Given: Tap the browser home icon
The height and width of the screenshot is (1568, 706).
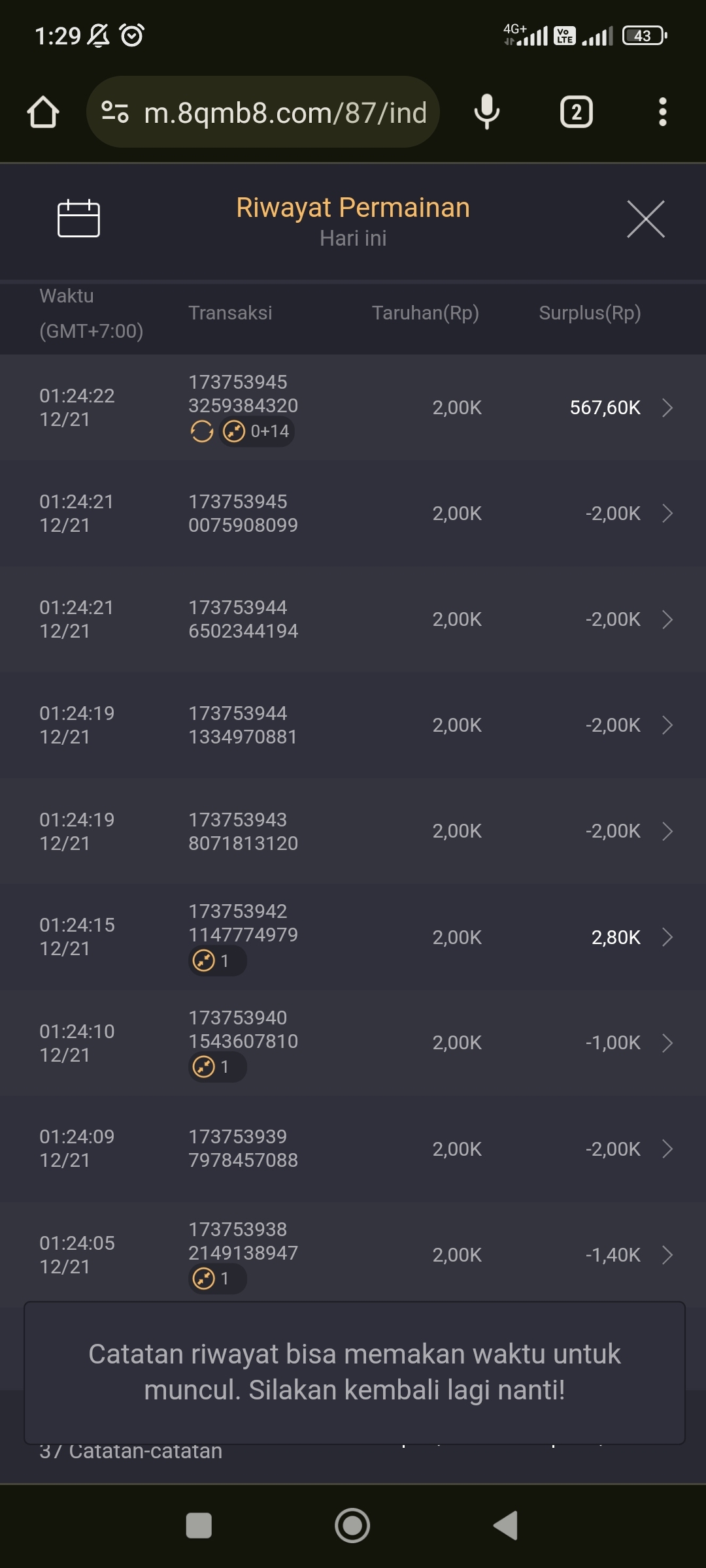Looking at the screenshot, I should [43, 112].
